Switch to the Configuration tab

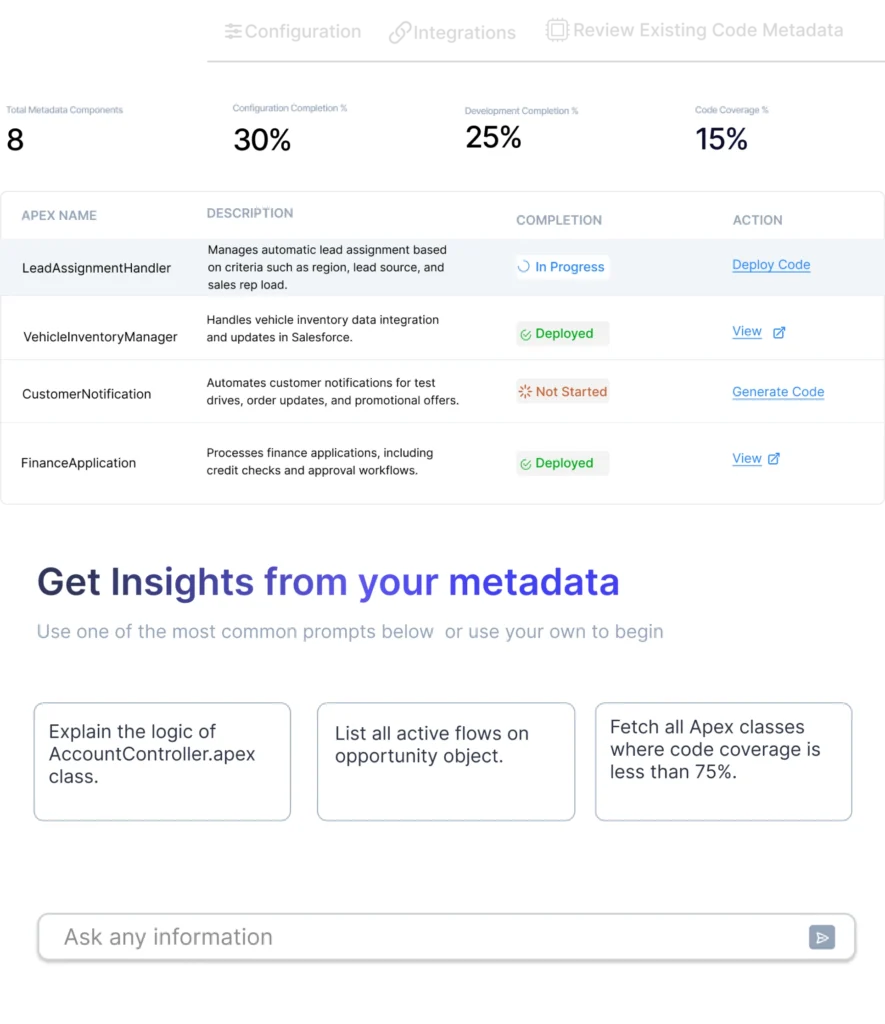click(x=293, y=31)
